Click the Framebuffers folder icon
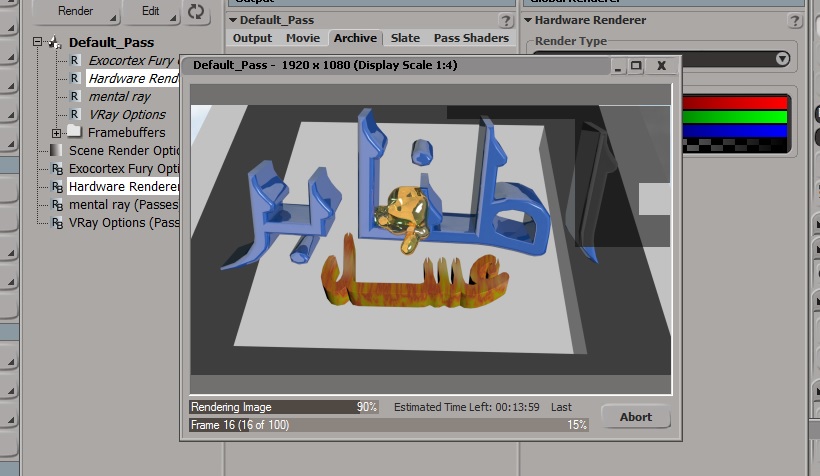This screenshot has height=476, width=820. point(74,131)
